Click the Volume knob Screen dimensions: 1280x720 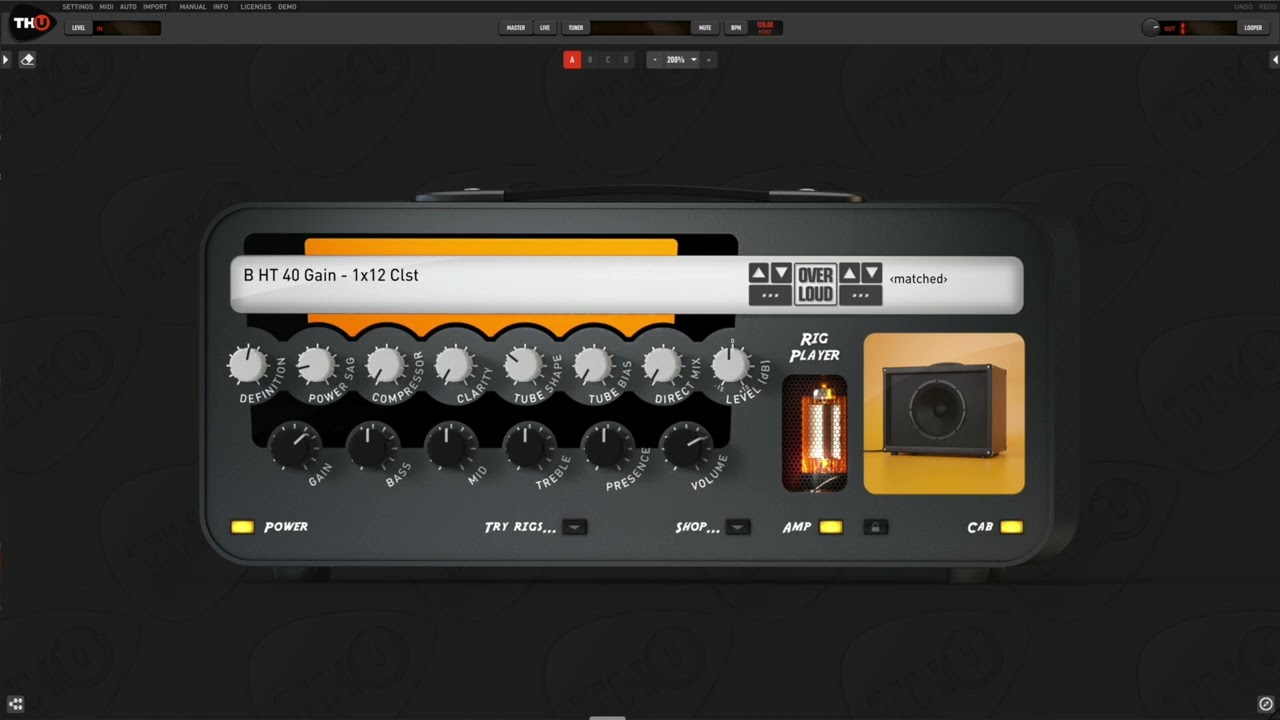tap(686, 446)
